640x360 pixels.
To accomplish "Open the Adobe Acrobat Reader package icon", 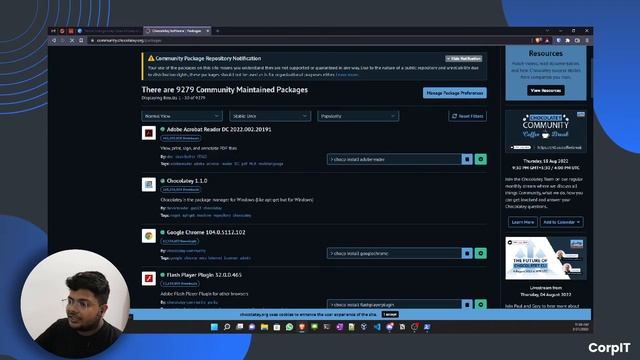I will click(x=149, y=133).
